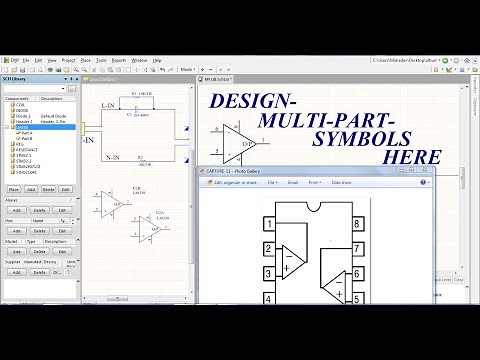Open the Window menu

coord(139,60)
